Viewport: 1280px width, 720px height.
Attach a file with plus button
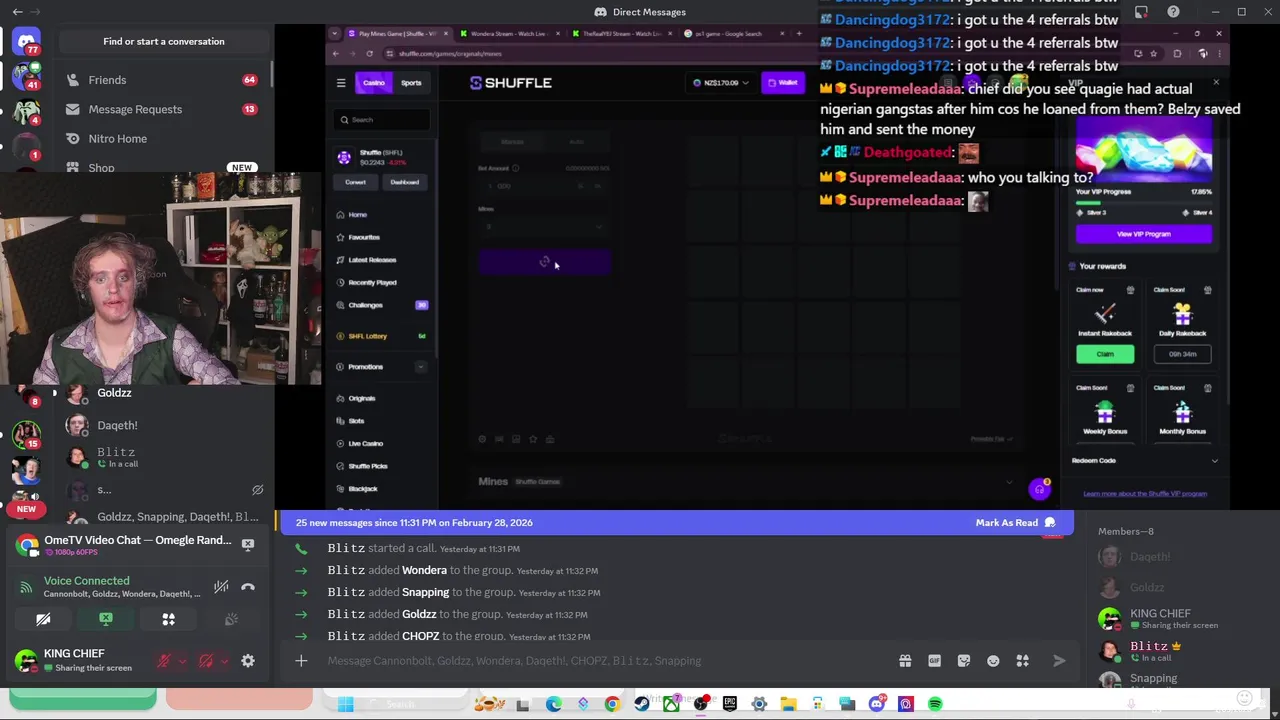301,660
